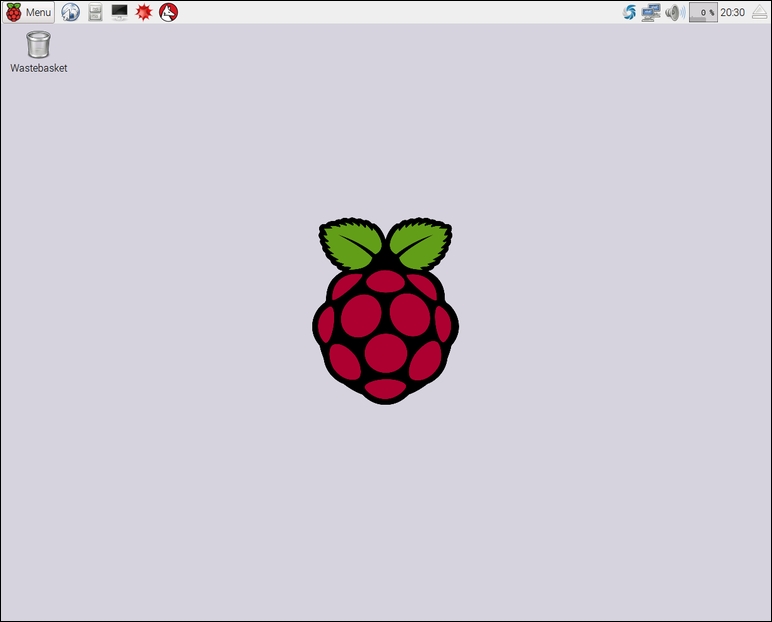Click the CPU usage monitor
Image resolution: width=772 pixels, height=622 pixels.
click(x=703, y=12)
